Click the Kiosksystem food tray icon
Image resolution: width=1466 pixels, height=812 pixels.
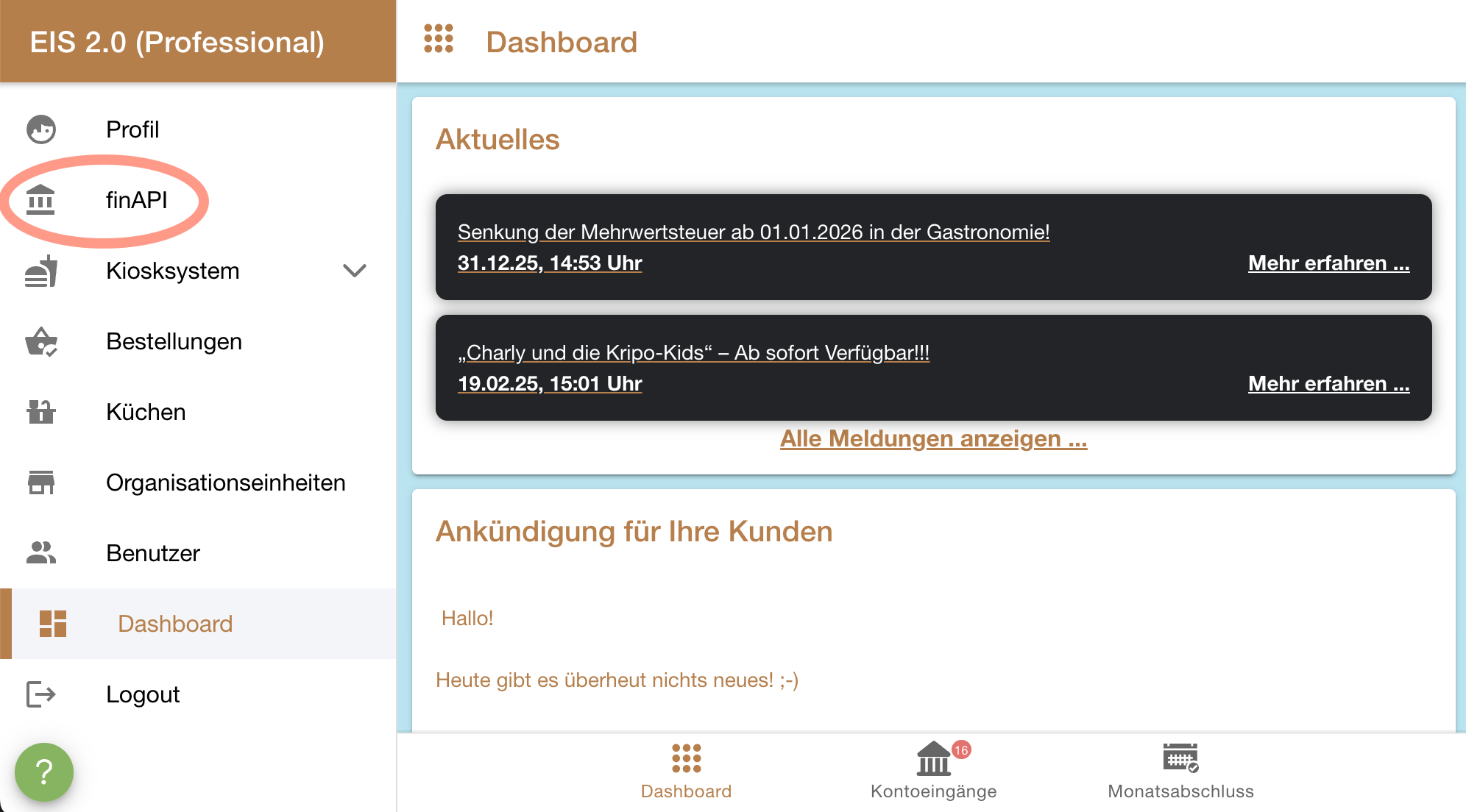41,271
